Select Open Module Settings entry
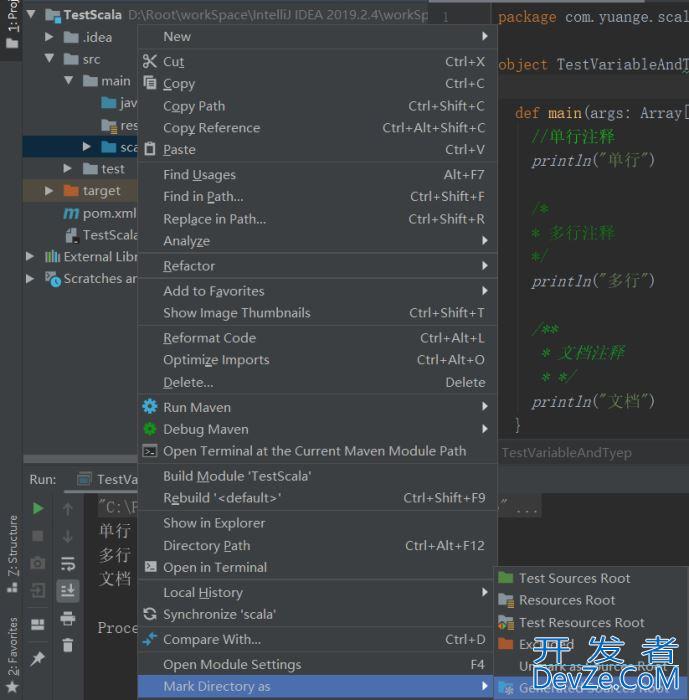This screenshot has width=689, height=700. (x=316, y=664)
